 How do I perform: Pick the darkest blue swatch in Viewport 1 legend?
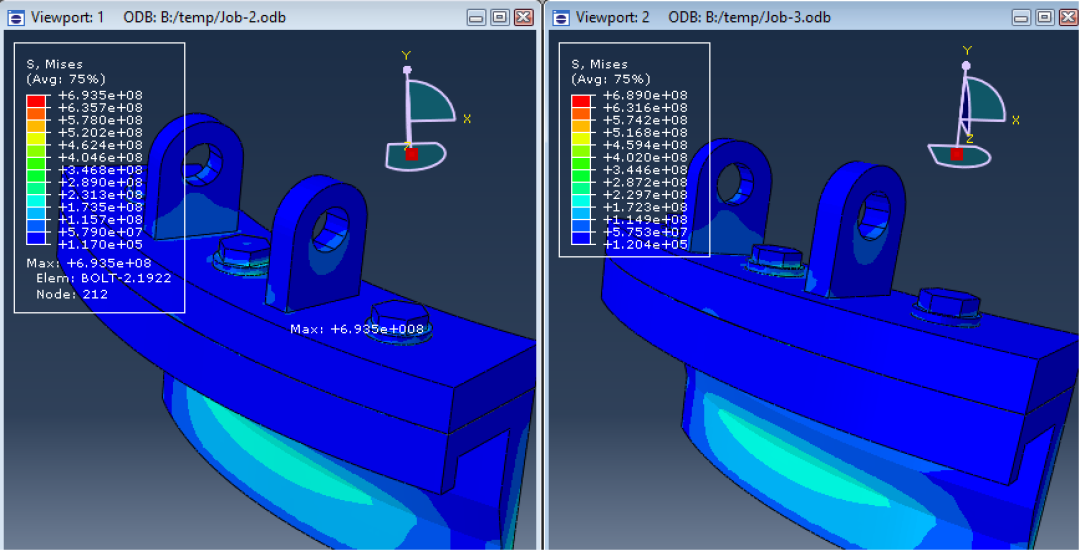pyautogui.click(x=36, y=238)
